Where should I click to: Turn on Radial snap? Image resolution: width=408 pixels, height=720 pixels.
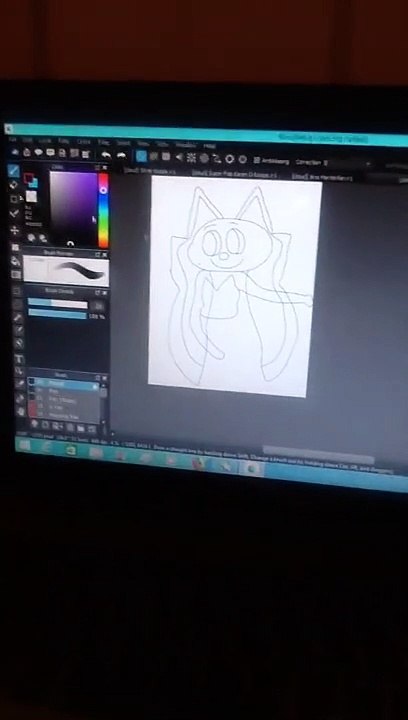click(191, 158)
